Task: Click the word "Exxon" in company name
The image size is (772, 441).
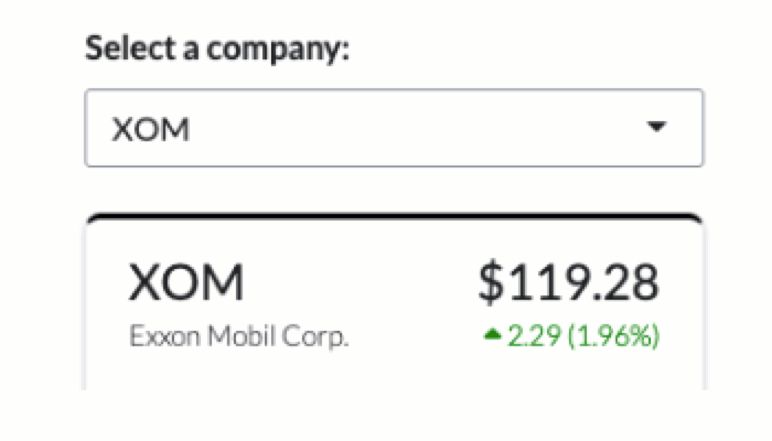Action: 164,336
